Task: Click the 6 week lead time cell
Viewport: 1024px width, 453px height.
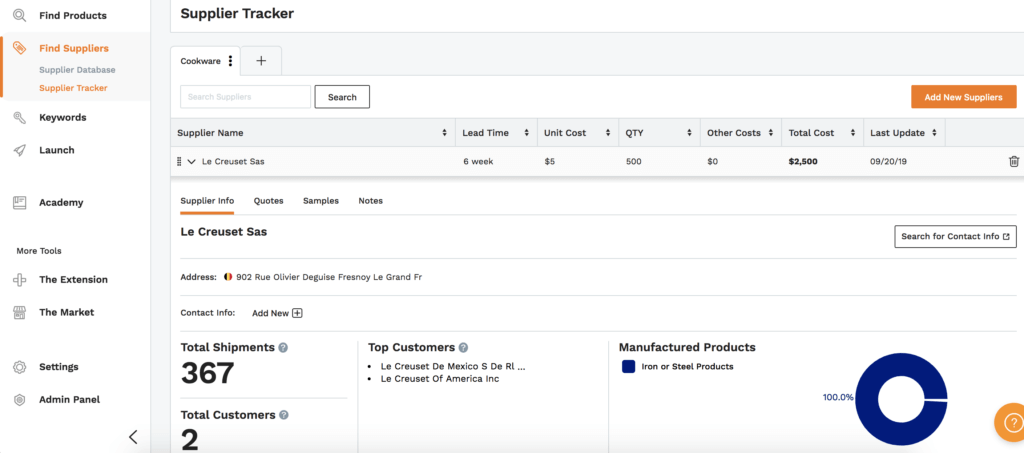Action: (x=478, y=161)
